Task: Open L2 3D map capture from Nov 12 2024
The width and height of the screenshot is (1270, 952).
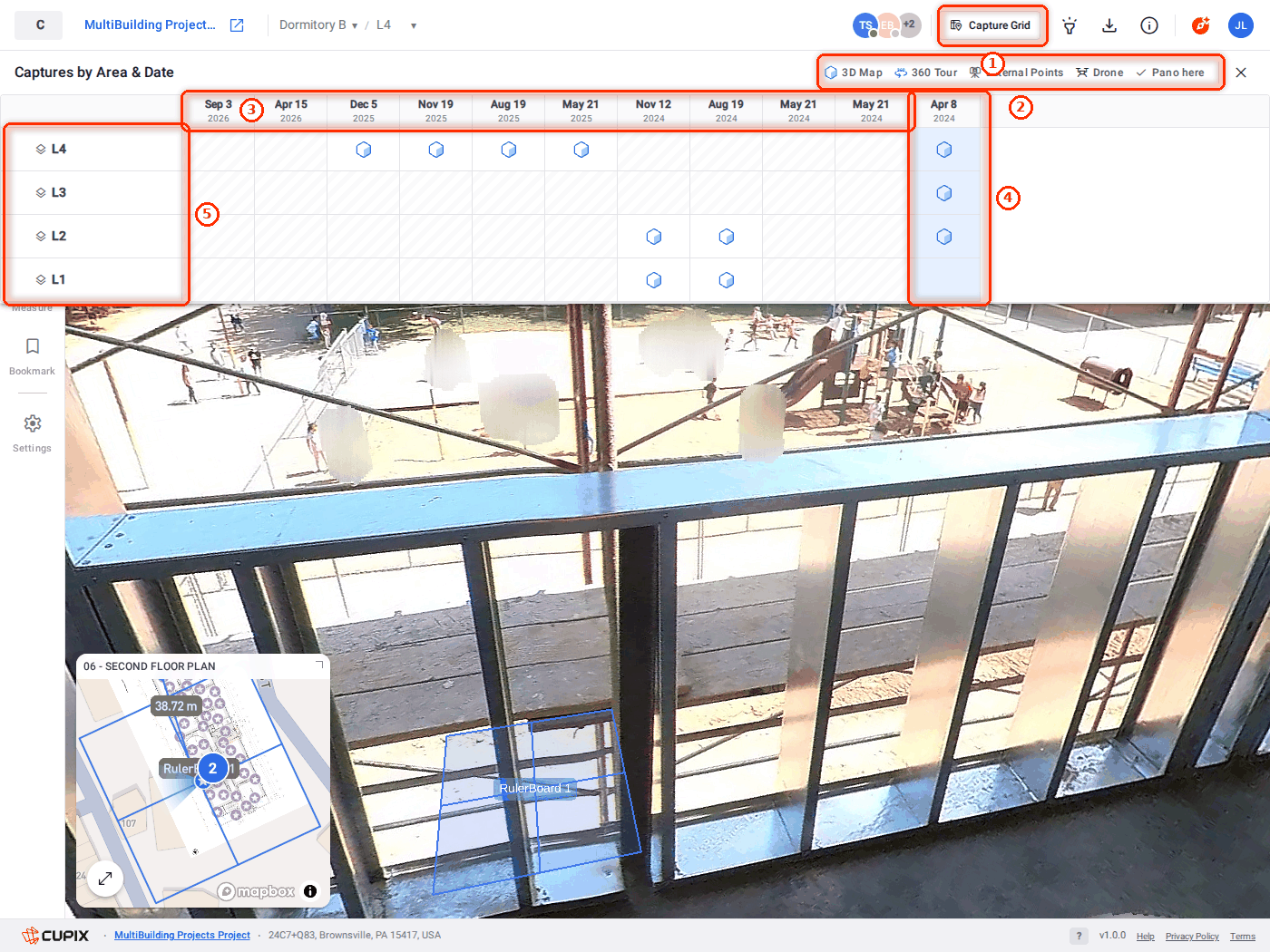Action: pos(654,237)
